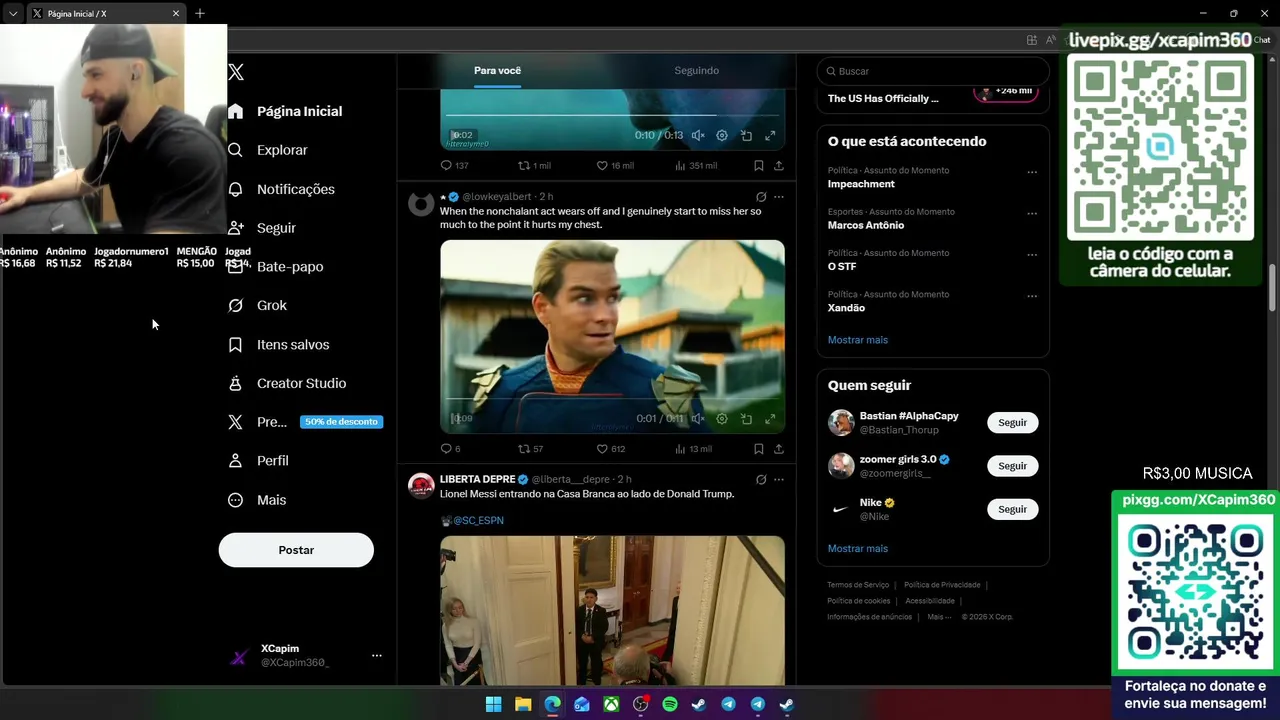Seek on the top video progress bar

tap(612, 115)
